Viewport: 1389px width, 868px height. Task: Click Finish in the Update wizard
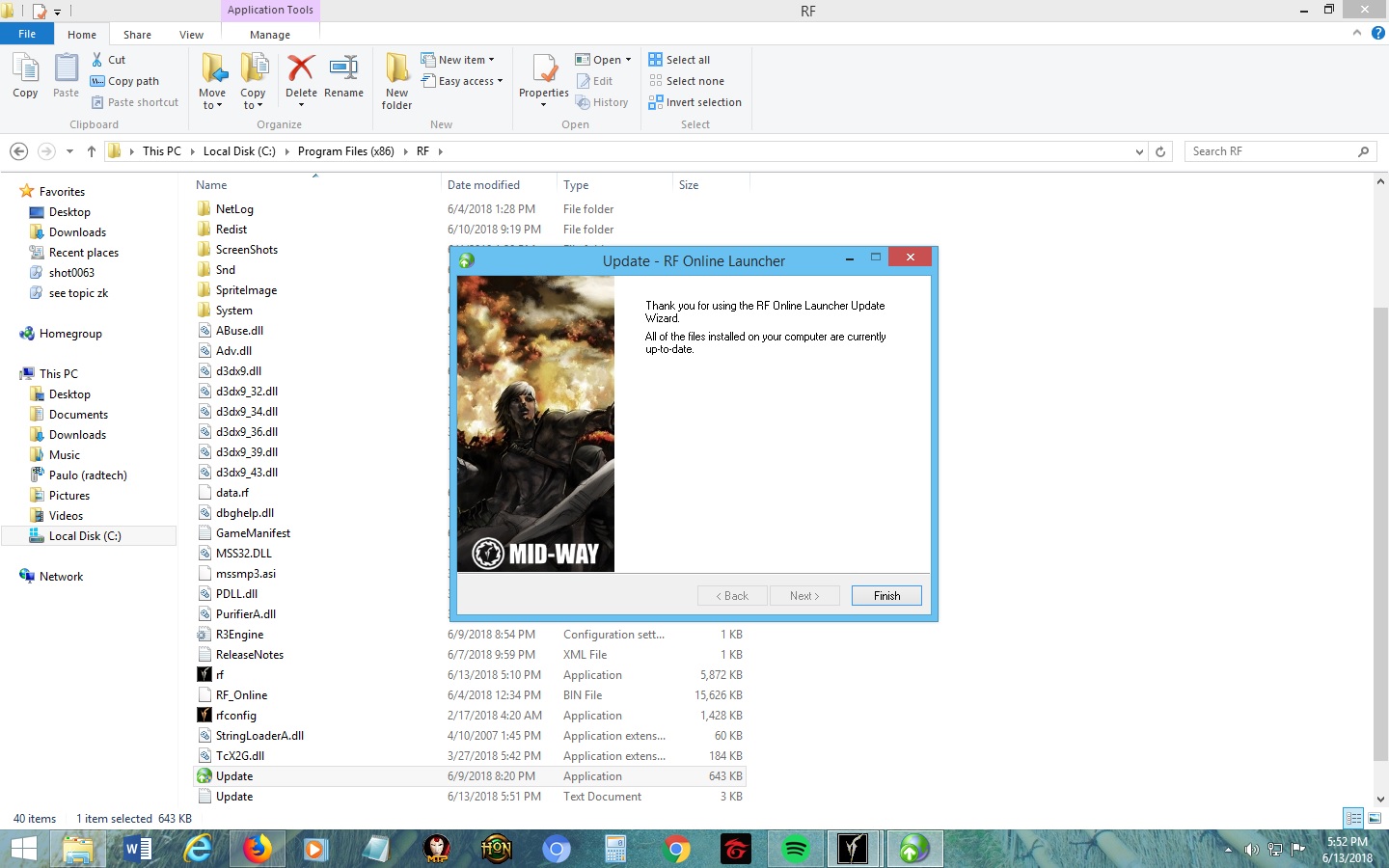point(886,596)
